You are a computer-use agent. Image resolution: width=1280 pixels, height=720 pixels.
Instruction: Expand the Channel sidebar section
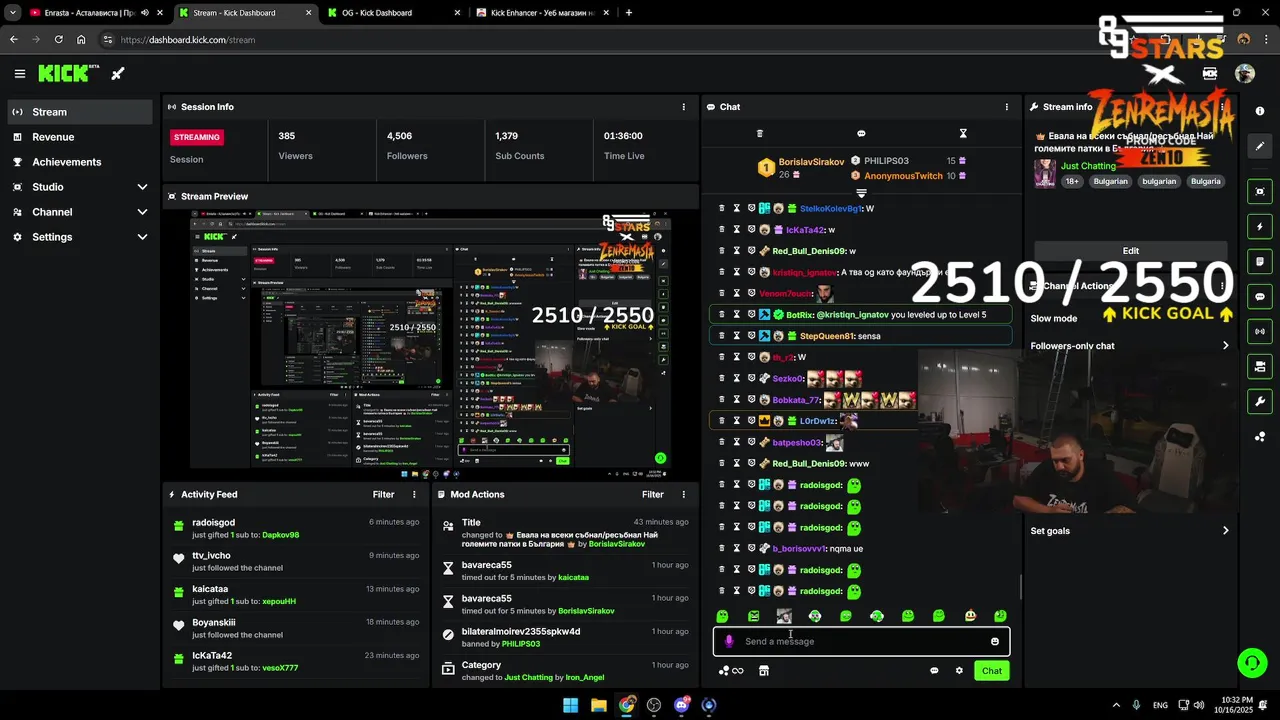point(80,212)
